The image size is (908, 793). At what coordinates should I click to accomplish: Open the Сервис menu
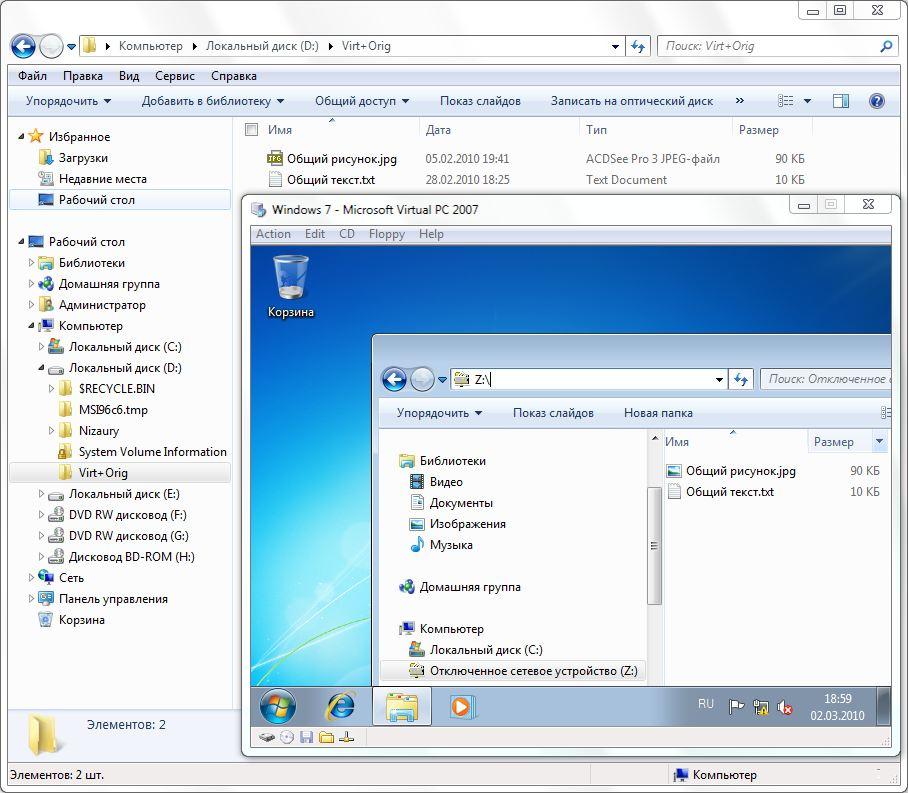(175, 76)
